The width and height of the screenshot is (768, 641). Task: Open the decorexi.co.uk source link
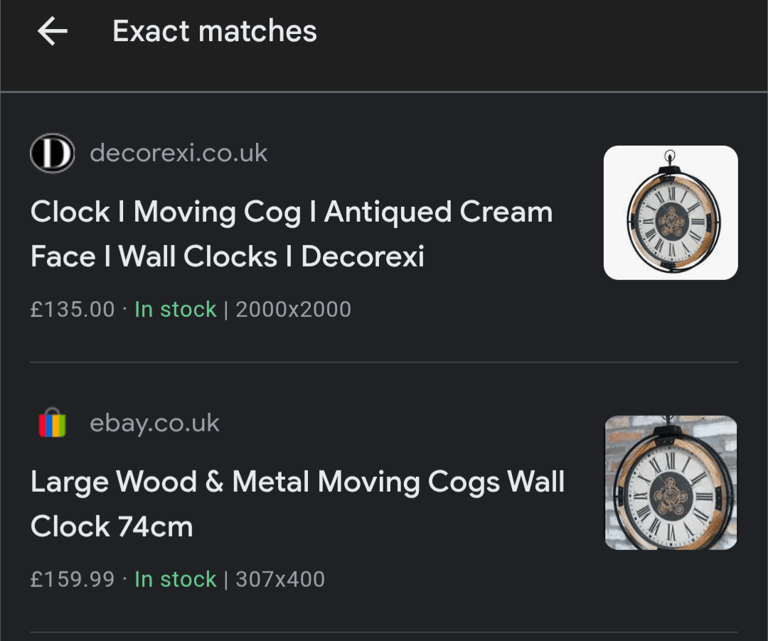[178, 153]
